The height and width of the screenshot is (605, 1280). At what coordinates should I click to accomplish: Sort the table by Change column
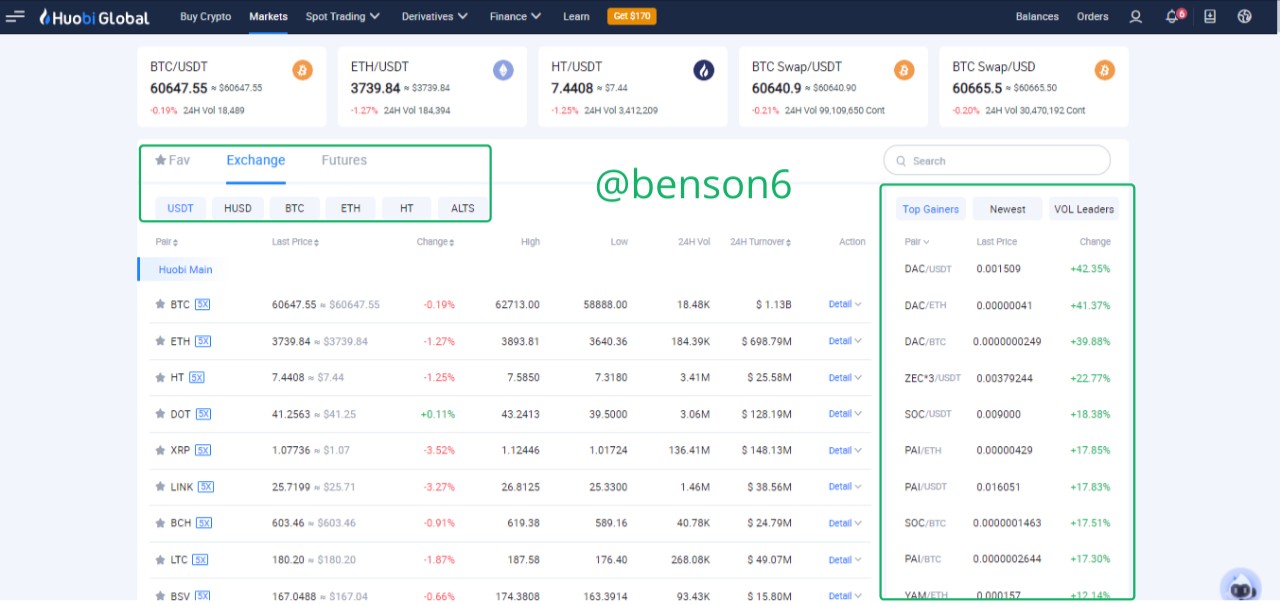point(435,242)
